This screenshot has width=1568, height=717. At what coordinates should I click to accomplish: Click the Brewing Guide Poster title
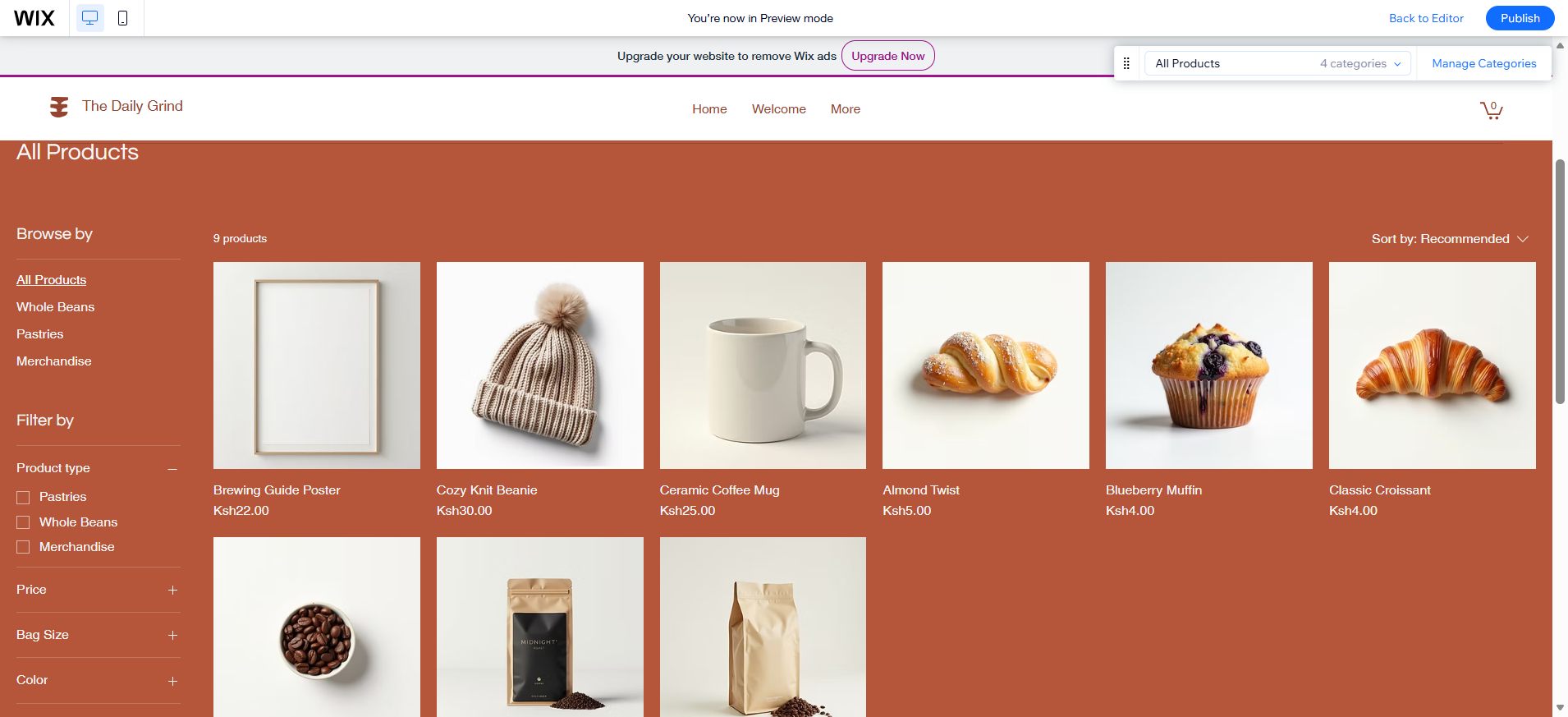click(277, 490)
